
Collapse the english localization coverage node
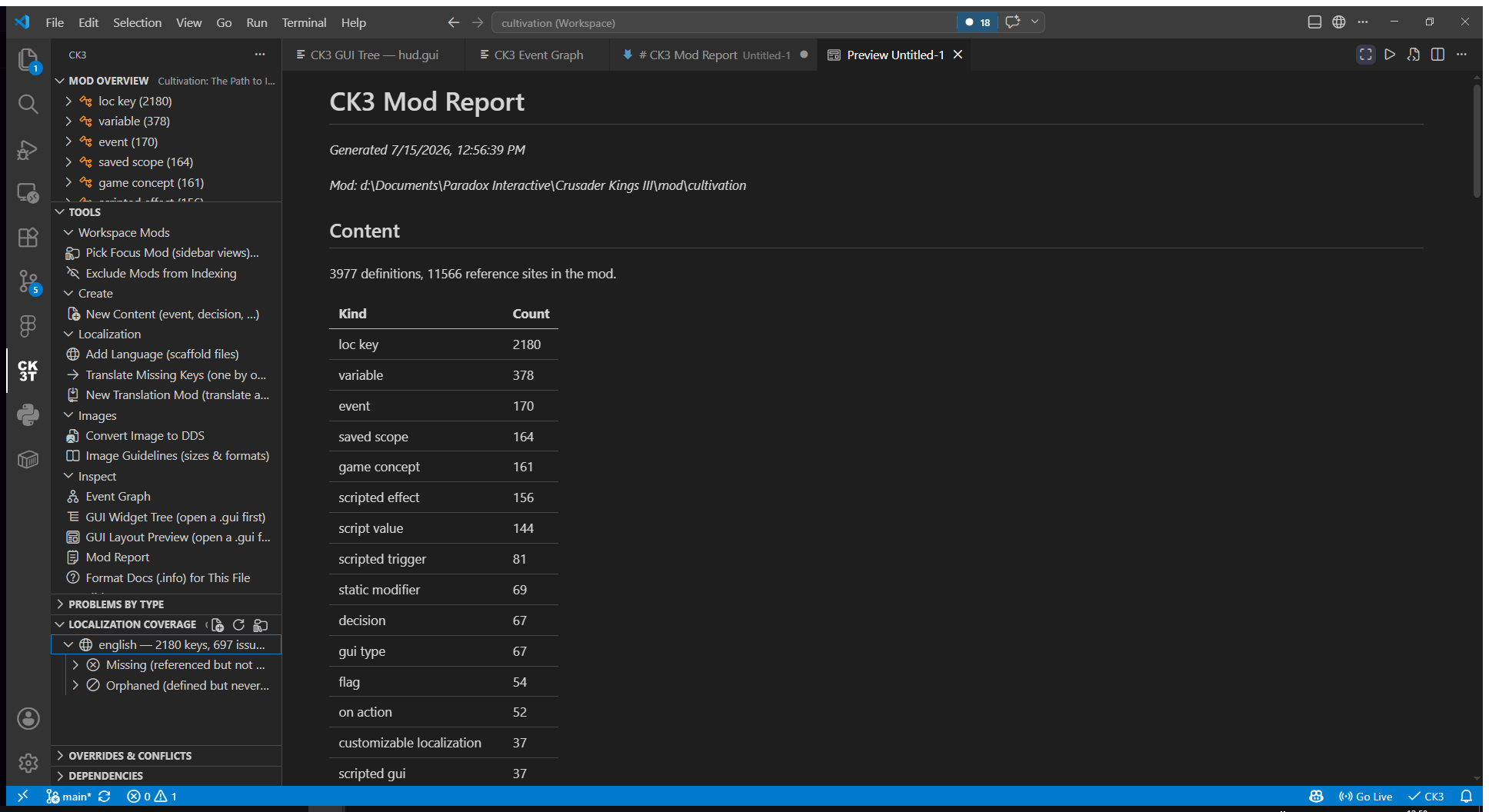pos(68,644)
